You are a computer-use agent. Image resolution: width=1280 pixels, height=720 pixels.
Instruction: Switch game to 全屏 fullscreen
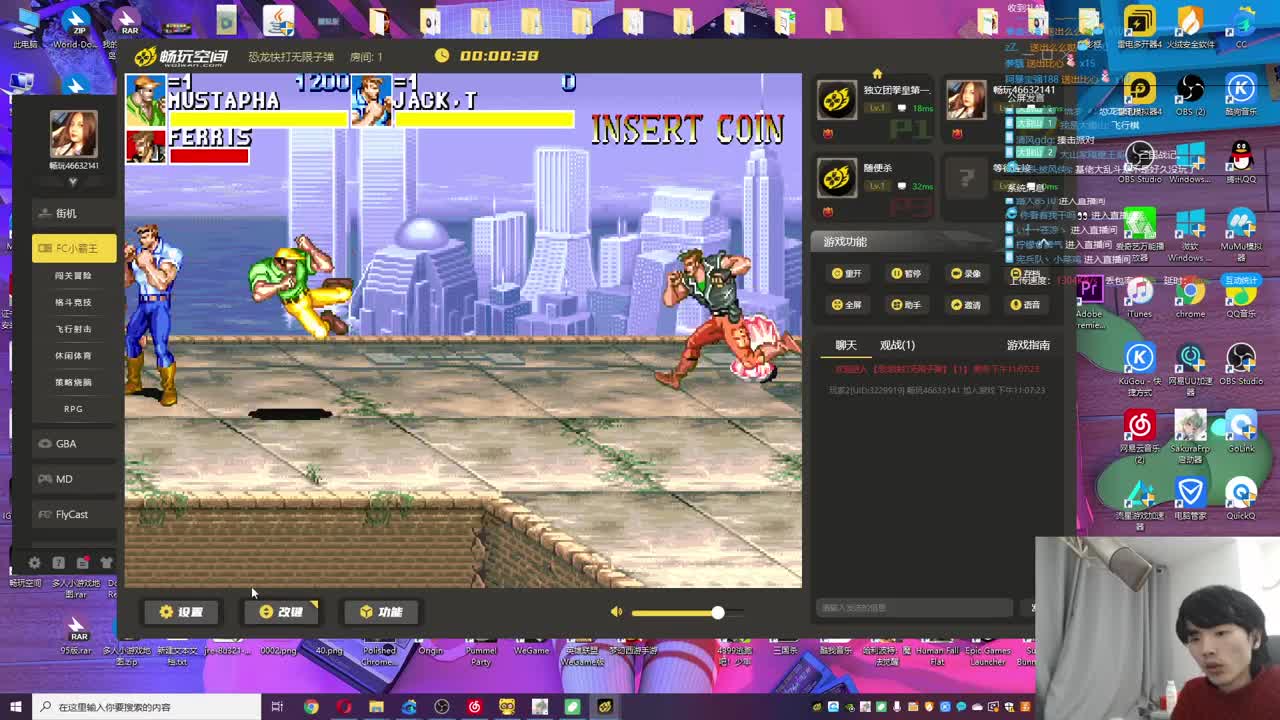point(846,304)
